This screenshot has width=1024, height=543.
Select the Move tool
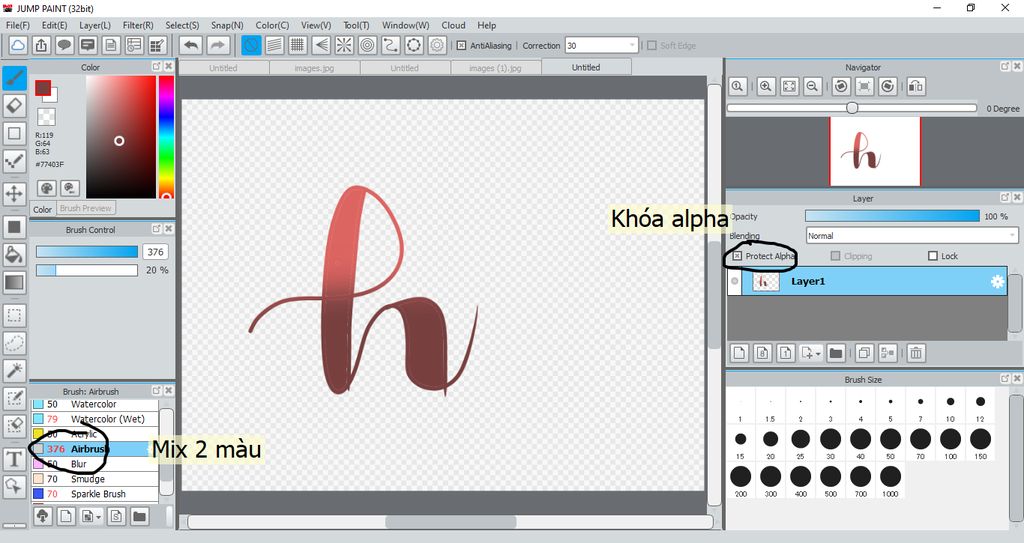click(x=14, y=193)
